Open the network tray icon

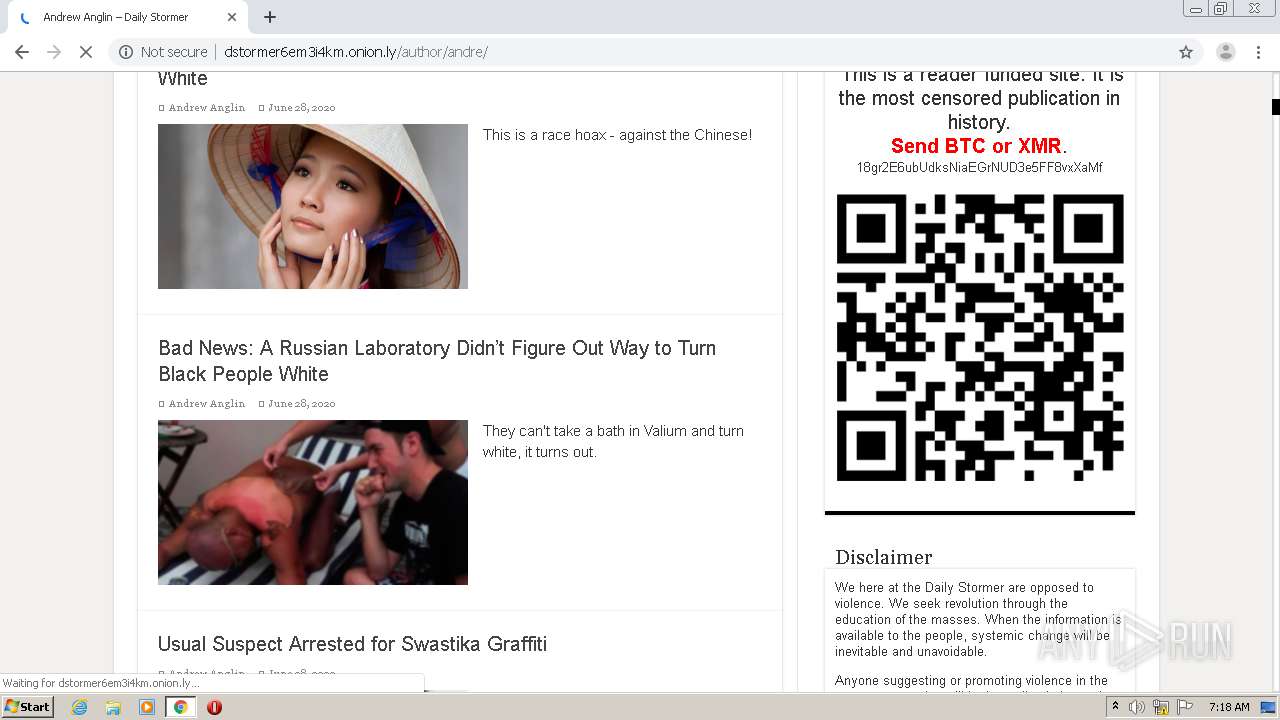click(x=1160, y=707)
